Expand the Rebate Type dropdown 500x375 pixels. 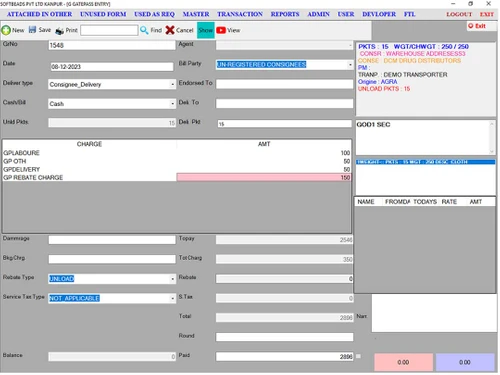[x=172, y=279]
